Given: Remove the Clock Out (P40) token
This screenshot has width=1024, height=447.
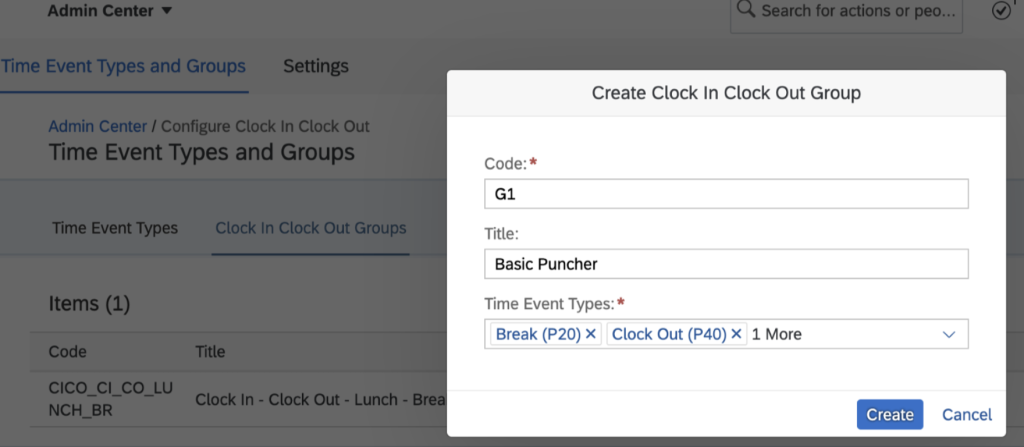Looking at the screenshot, I should [x=736, y=334].
